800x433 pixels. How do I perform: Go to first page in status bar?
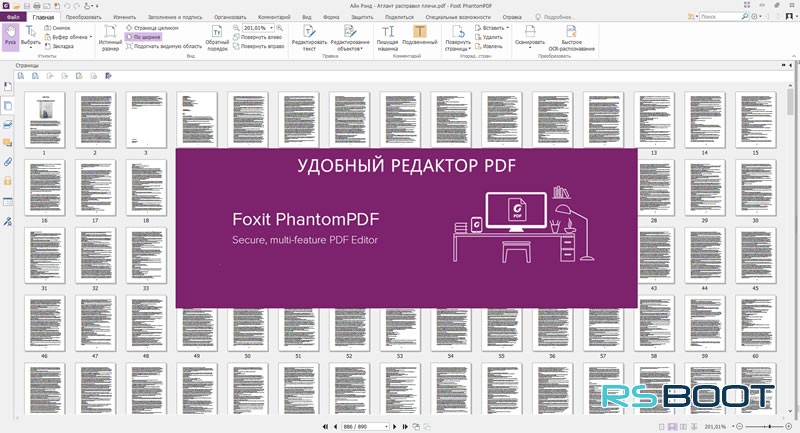pos(326,426)
